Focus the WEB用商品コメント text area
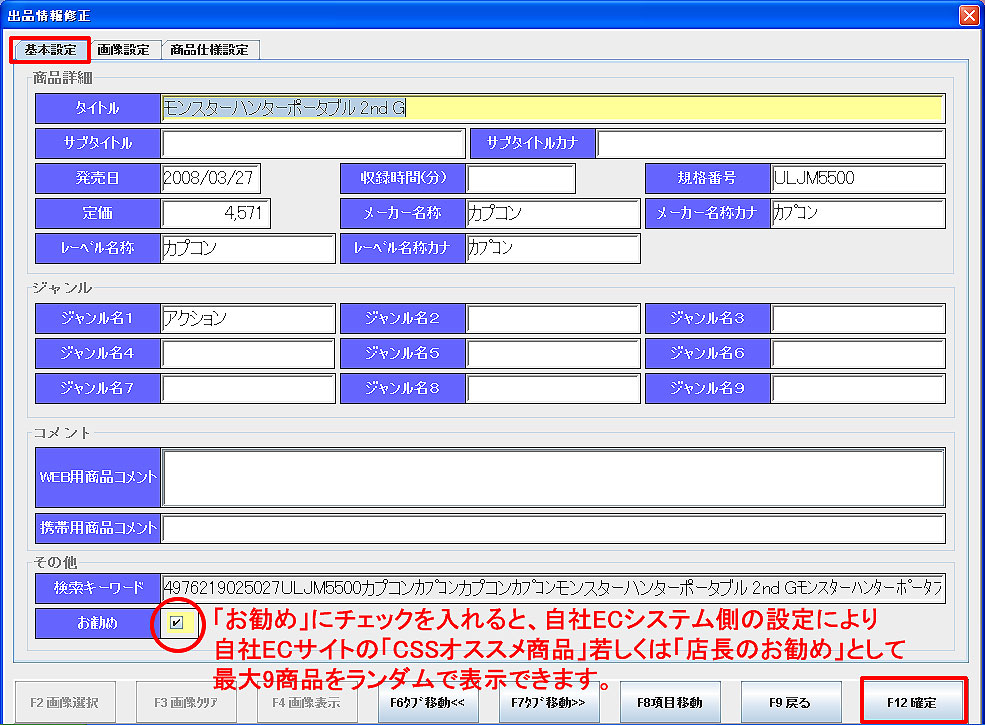Viewport: 985px width, 725px height. [x=553, y=477]
